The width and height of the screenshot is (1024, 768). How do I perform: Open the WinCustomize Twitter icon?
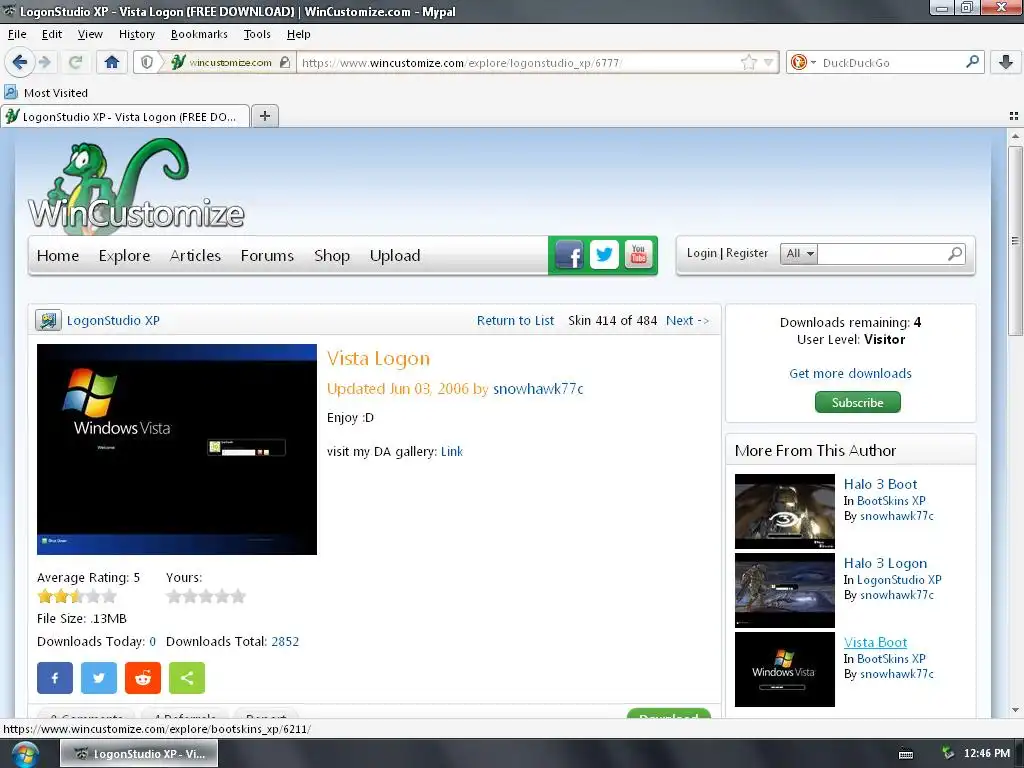pyautogui.click(x=604, y=255)
